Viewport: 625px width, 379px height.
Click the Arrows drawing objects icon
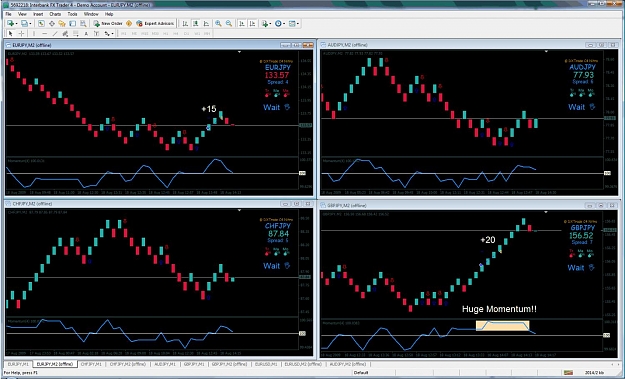click(107, 33)
